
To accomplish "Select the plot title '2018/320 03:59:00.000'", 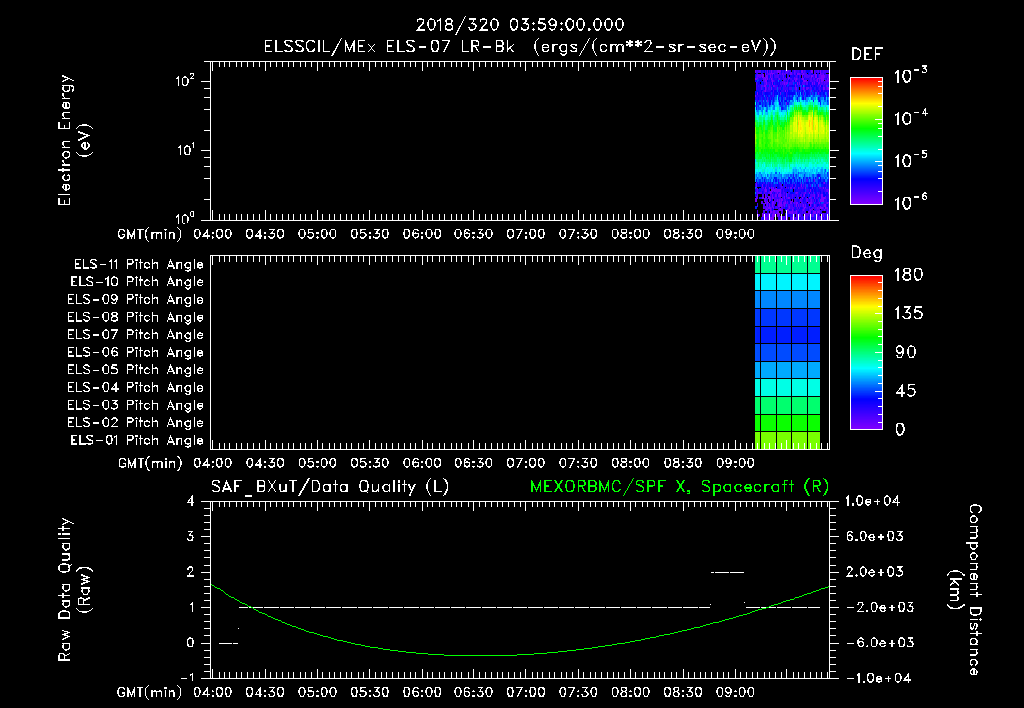I will coord(520,25).
